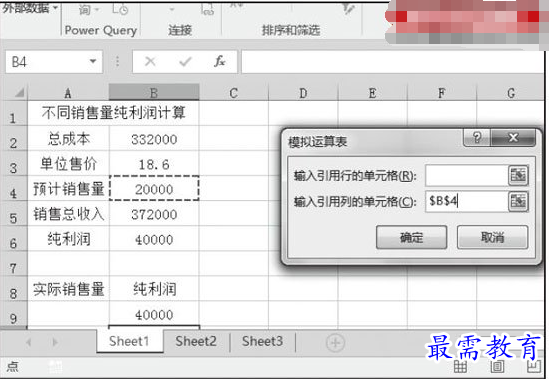This screenshot has height=379, width=549.
Task: Switch to Normal view in status bar
Action: 460,367
